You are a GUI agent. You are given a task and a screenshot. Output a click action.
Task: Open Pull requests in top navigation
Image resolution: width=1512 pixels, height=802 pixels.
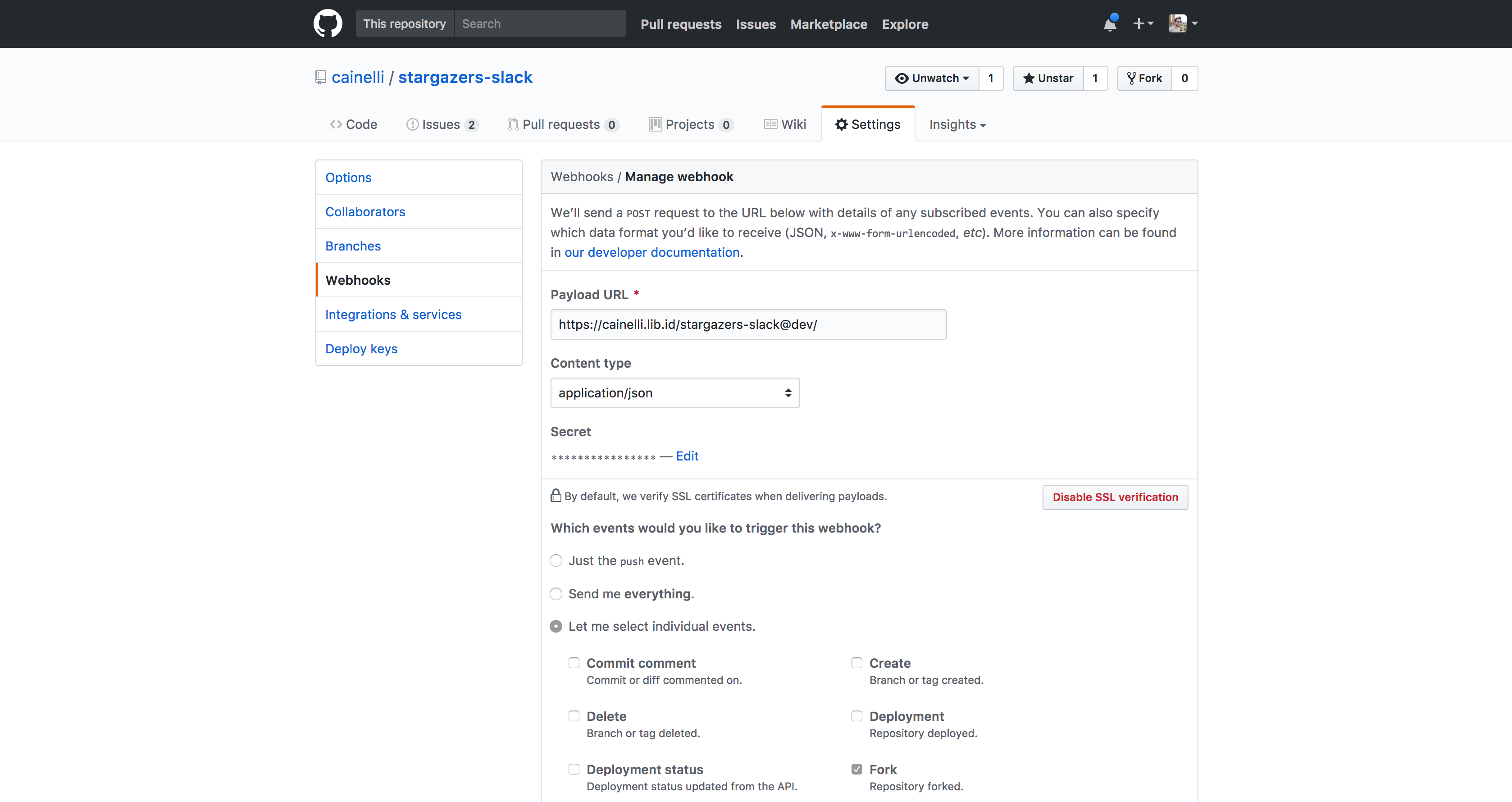[681, 24]
